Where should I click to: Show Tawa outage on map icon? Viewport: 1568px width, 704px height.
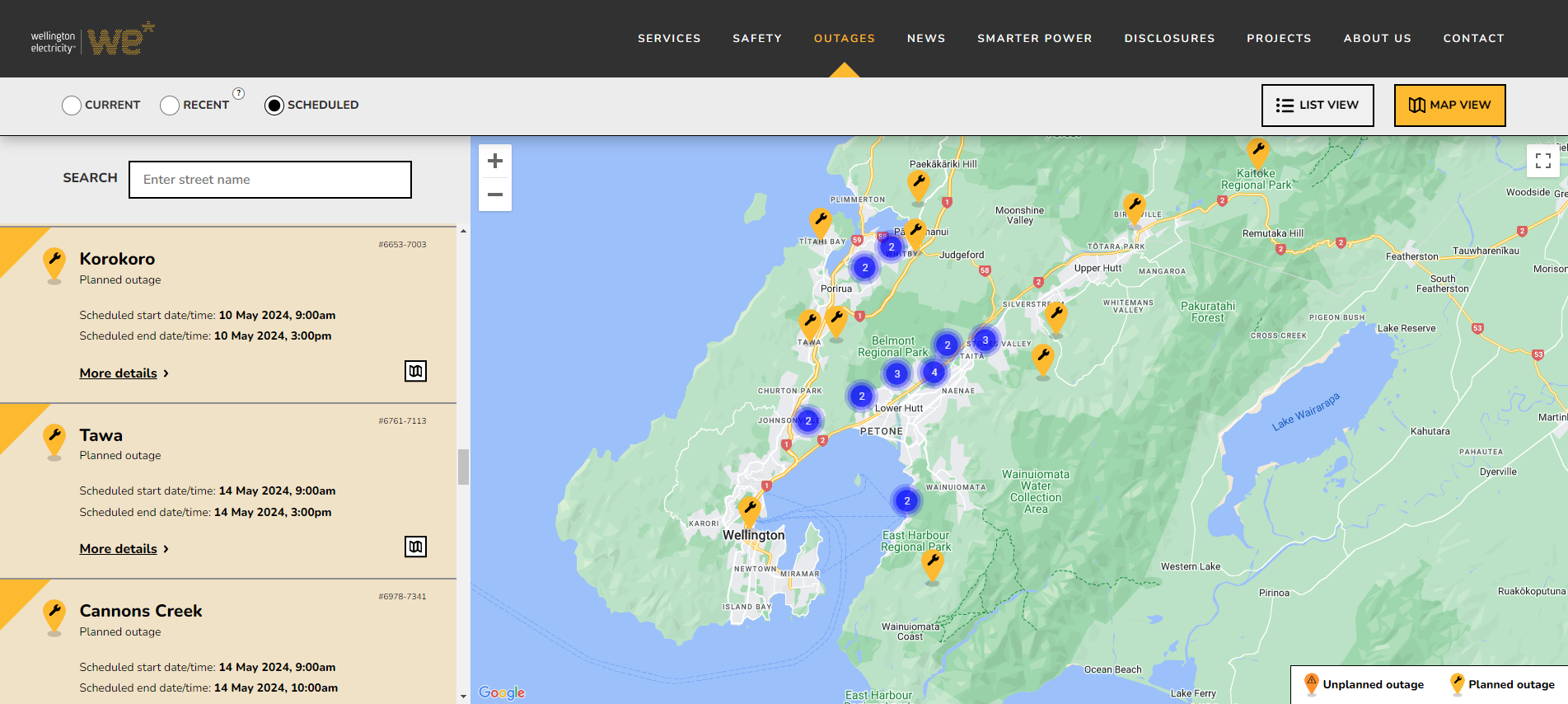(x=415, y=547)
